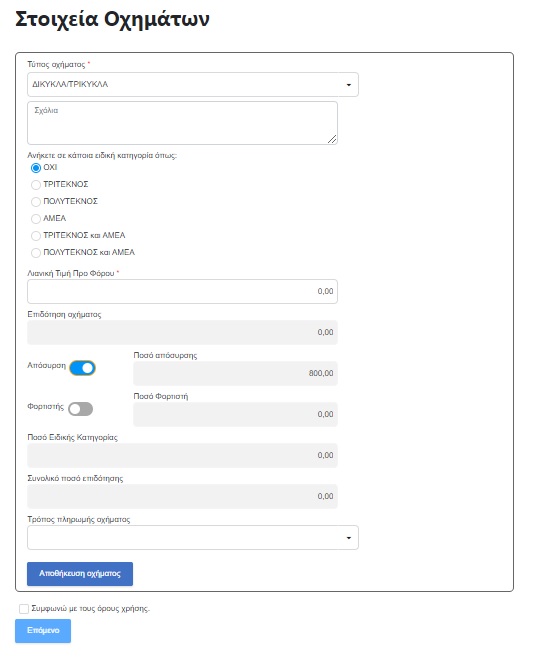Expand the Τρόπος πληρωμής οχήματος dropdown
This screenshot has height=665, width=549.
click(193, 537)
